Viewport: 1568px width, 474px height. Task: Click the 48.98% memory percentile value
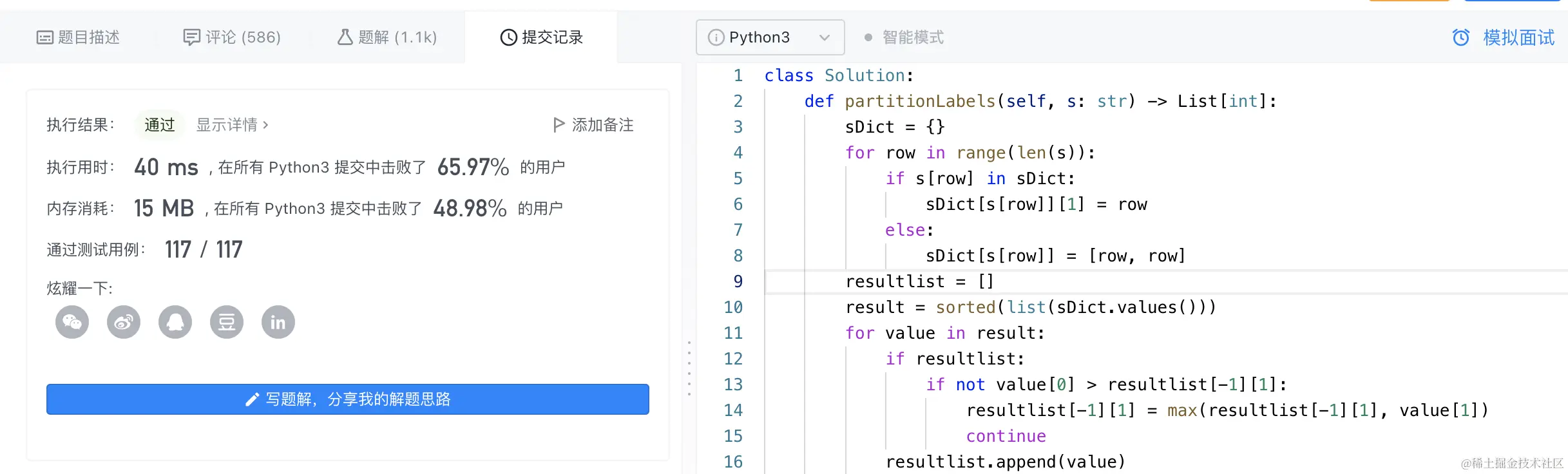[x=470, y=208]
